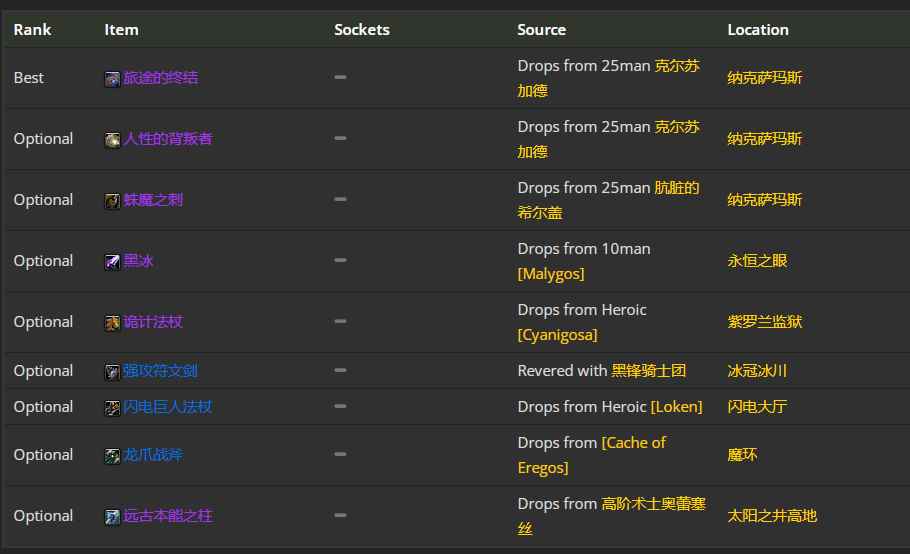Follow the [Cyanigosa] source link
The image size is (910, 554).
557,335
